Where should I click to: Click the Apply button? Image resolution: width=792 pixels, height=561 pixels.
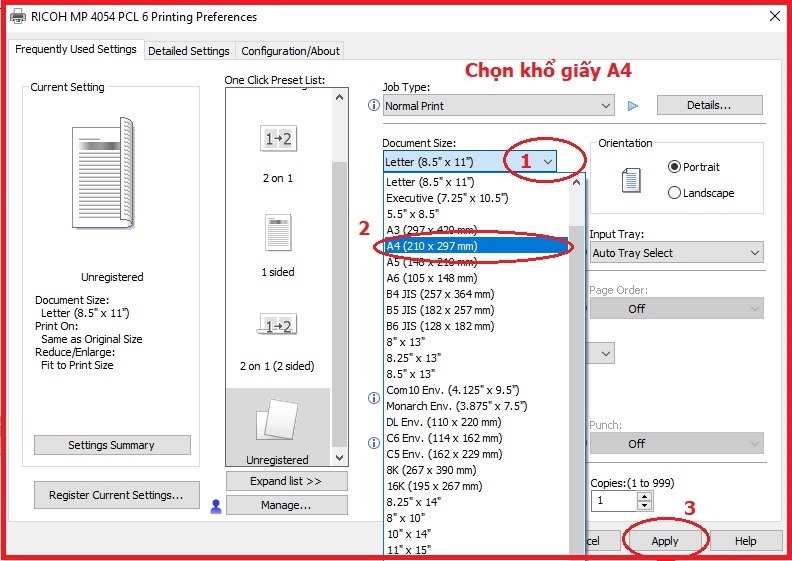coord(665,541)
